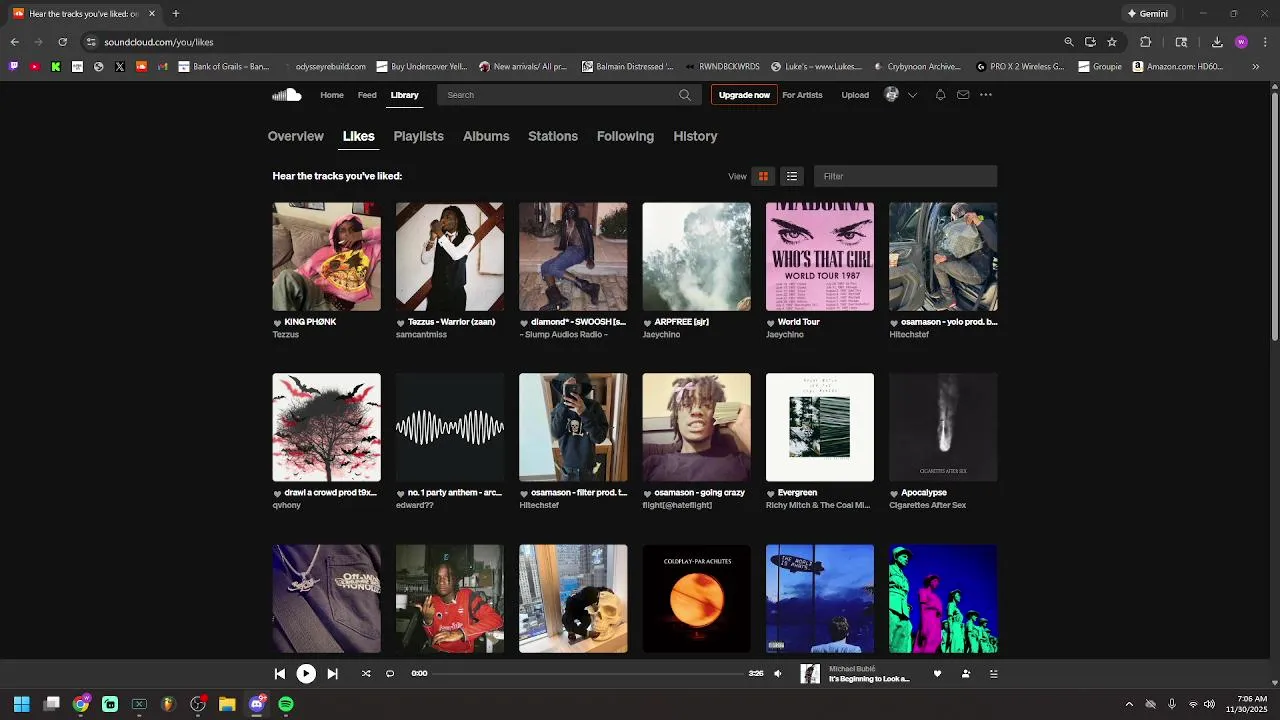Open the Amazon.com bookmark
Viewport: 1280px width, 720px height.
click(1178, 67)
